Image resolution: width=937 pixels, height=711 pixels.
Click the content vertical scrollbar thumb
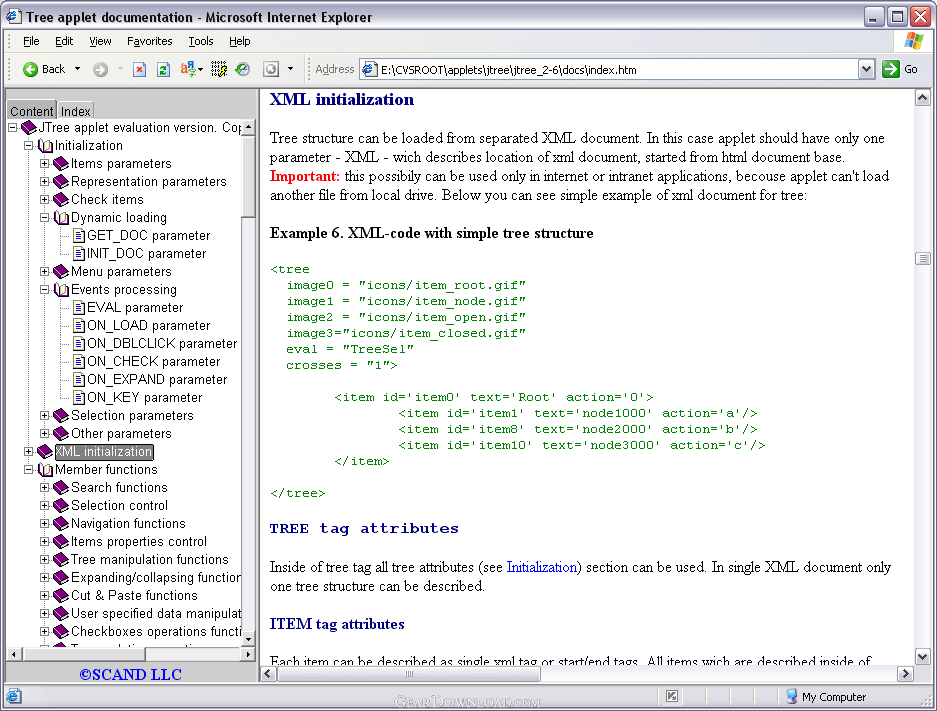[923, 259]
